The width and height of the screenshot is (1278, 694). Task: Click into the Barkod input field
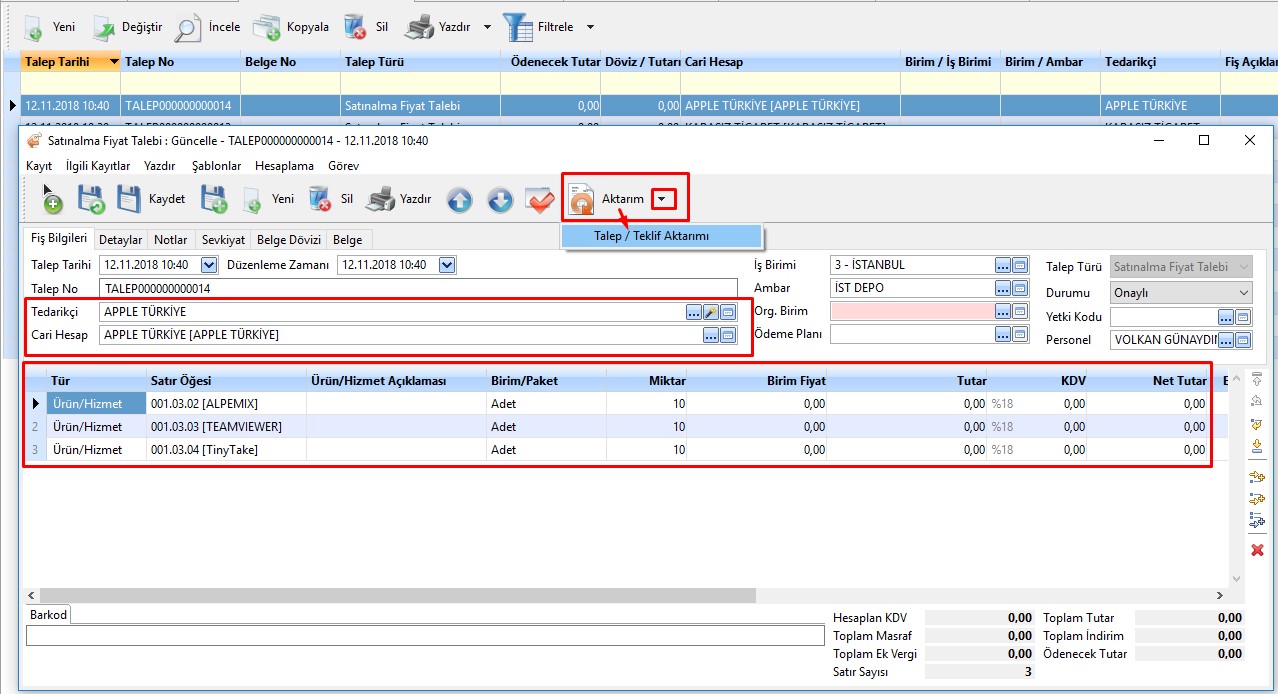click(424, 636)
